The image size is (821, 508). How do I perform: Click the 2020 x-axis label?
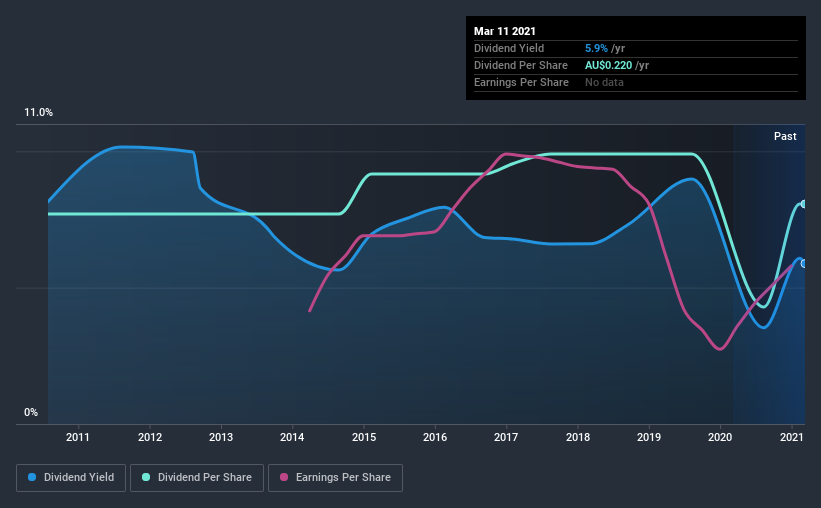tap(720, 437)
